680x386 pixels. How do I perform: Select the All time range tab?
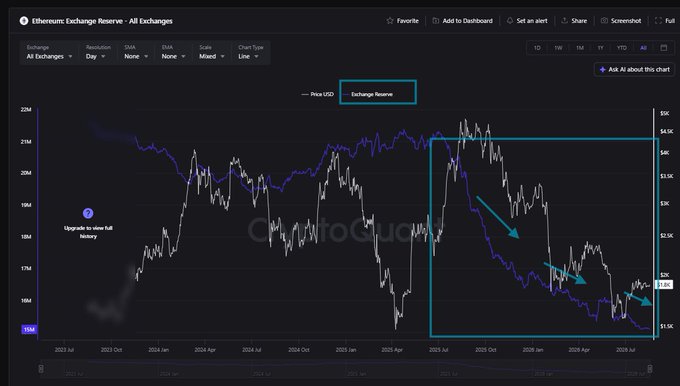coord(644,48)
